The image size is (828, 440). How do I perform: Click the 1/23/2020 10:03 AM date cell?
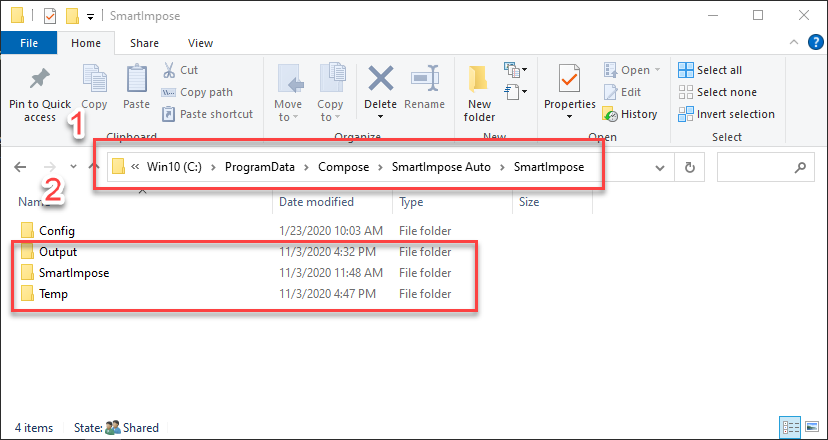click(x=331, y=231)
